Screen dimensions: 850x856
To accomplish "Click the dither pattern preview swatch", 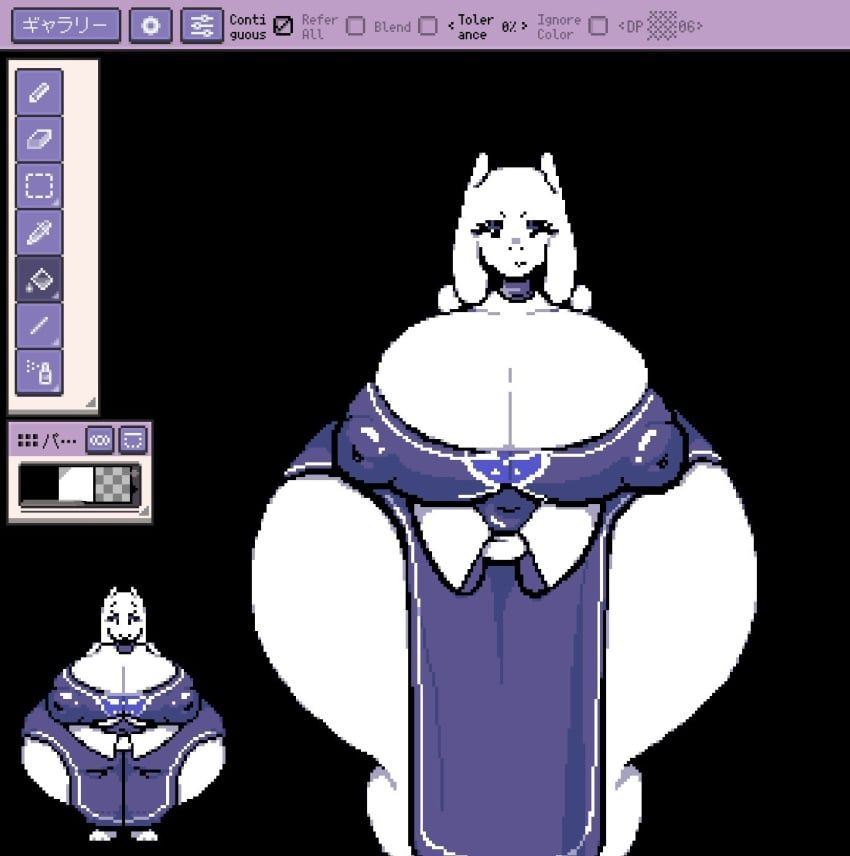I will [662, 26].
